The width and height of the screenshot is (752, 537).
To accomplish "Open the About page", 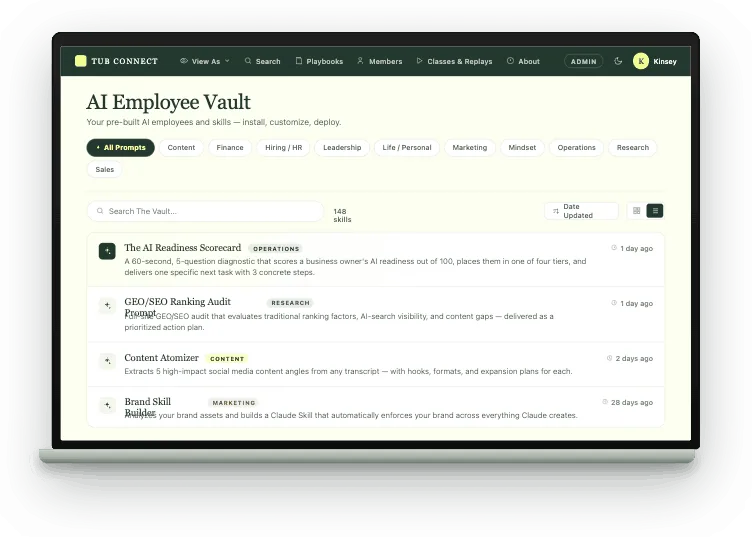I will point(523,61).
